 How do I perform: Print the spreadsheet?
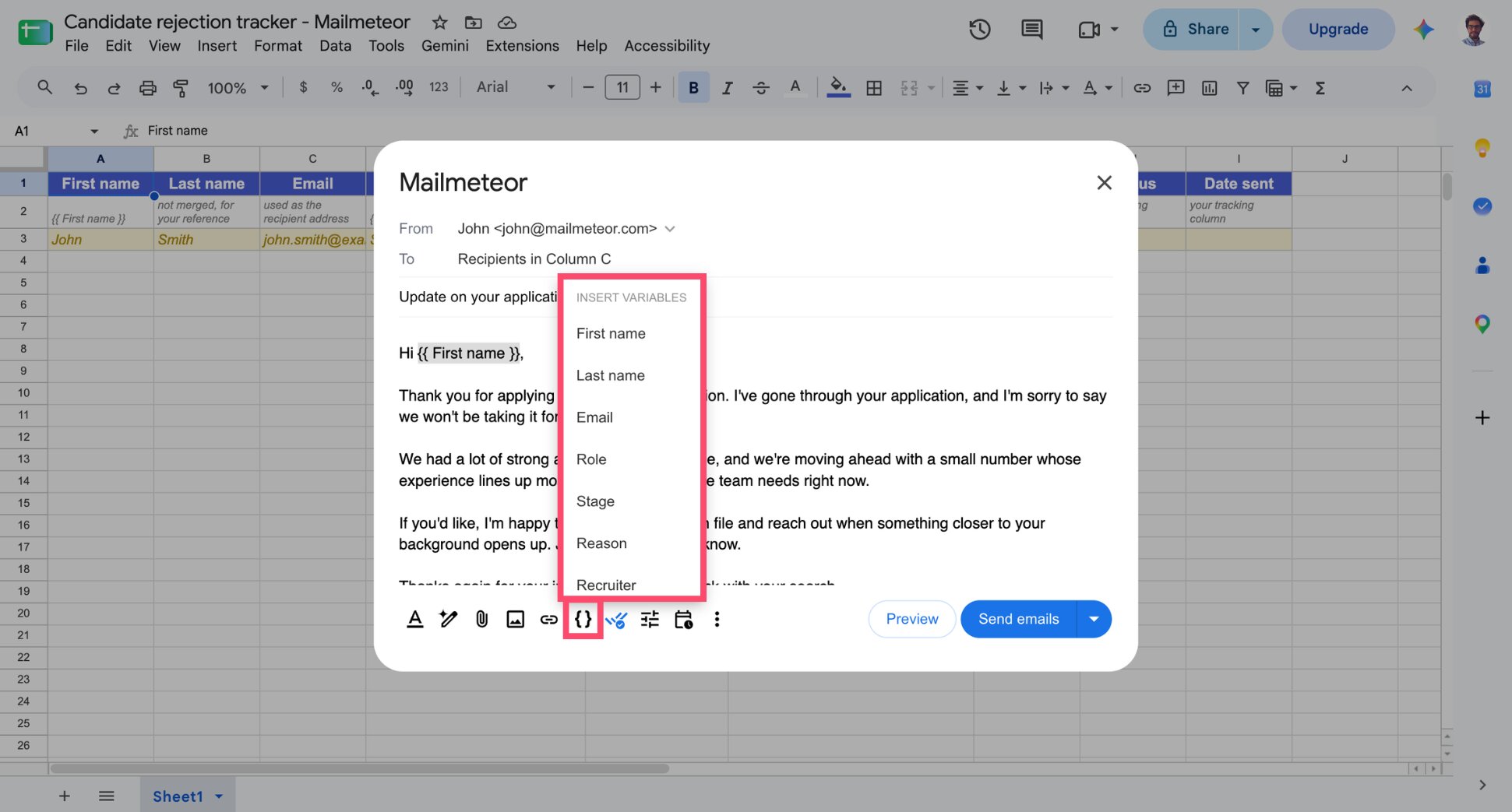147,88
